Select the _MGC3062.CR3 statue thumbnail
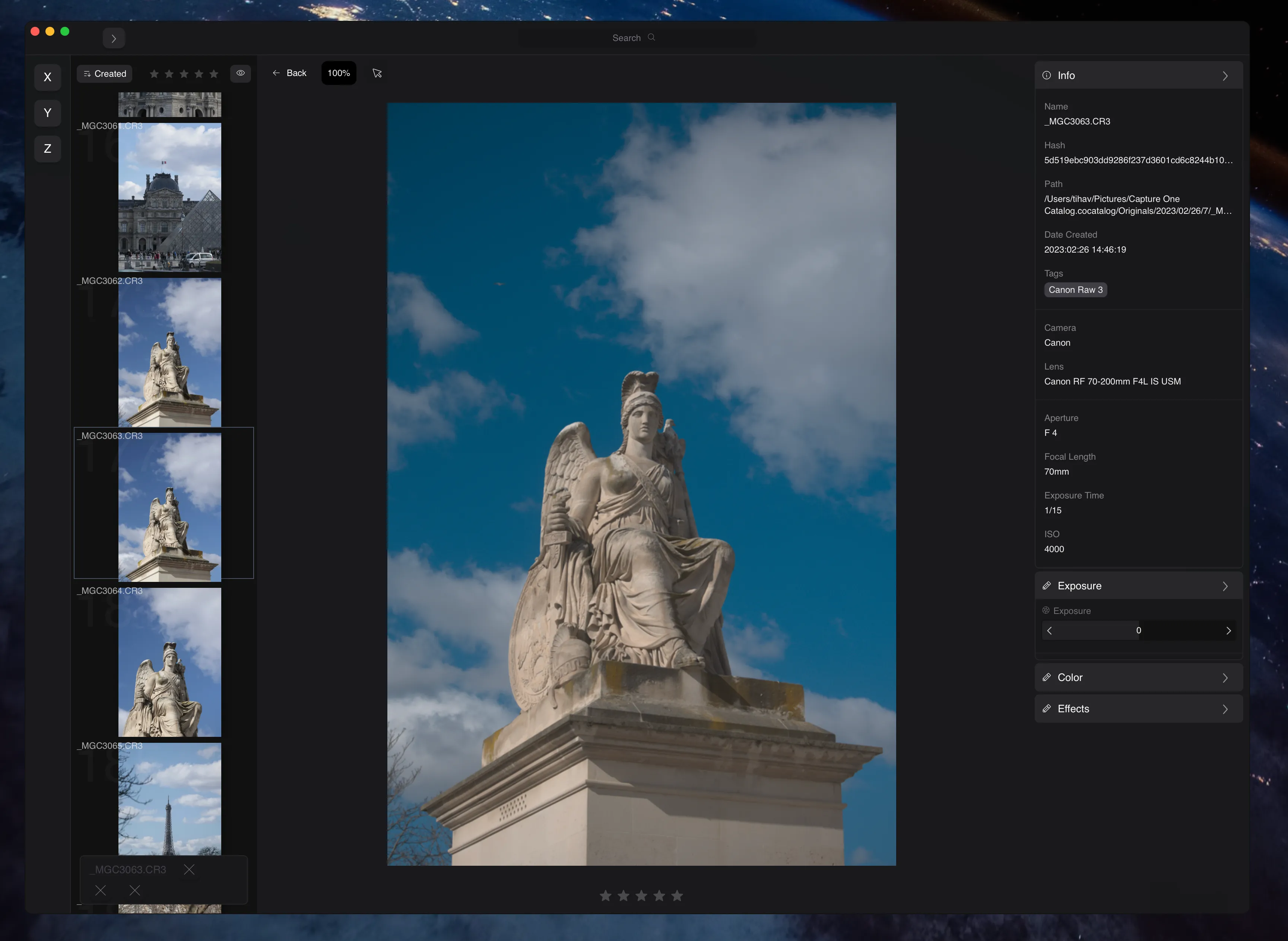The width and height of the screenshot is (1288, 941). coord(170,352)
